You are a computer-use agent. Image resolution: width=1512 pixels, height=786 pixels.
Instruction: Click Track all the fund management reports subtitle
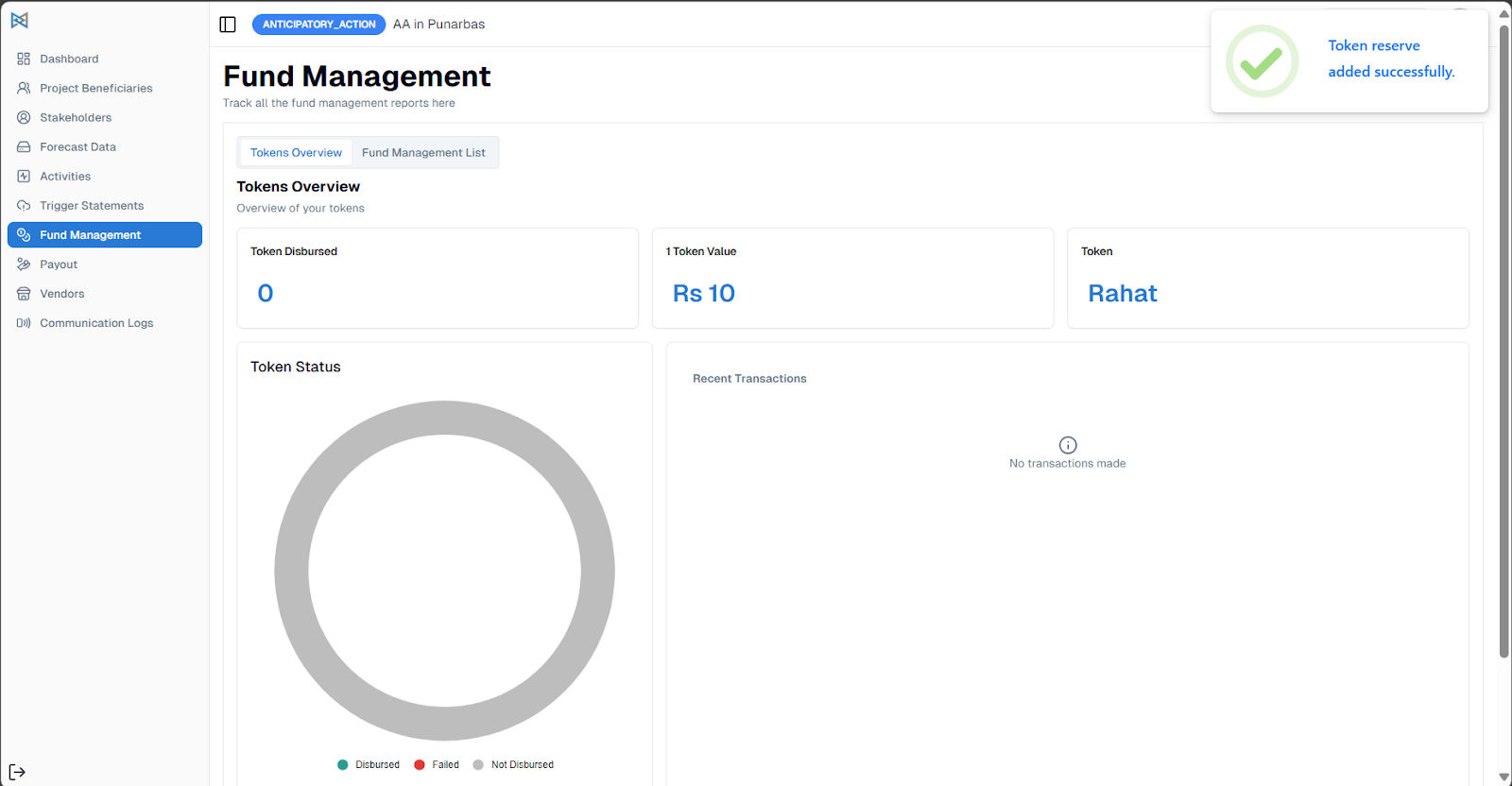(x=339, y=103)
